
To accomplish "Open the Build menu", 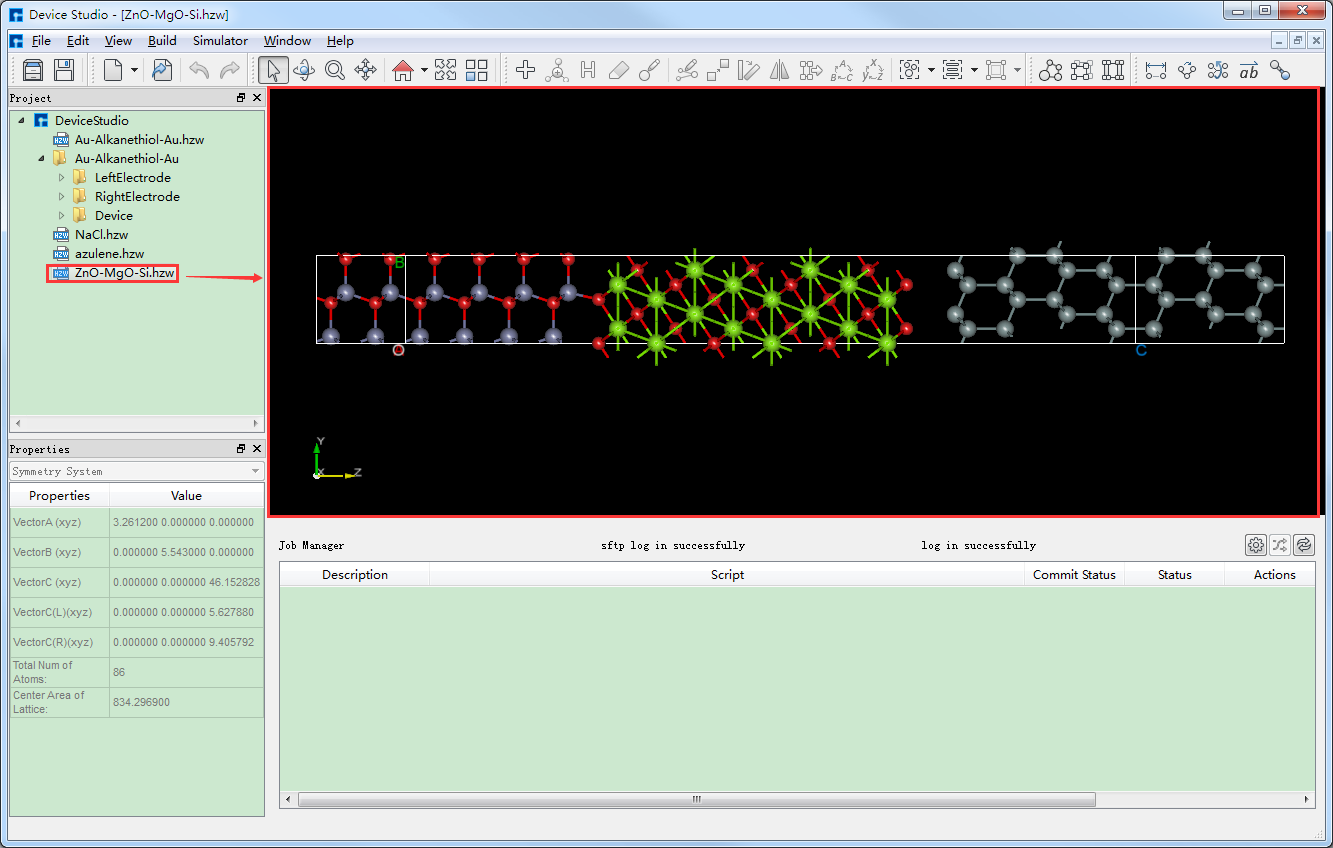I will [x=162, y=41].
